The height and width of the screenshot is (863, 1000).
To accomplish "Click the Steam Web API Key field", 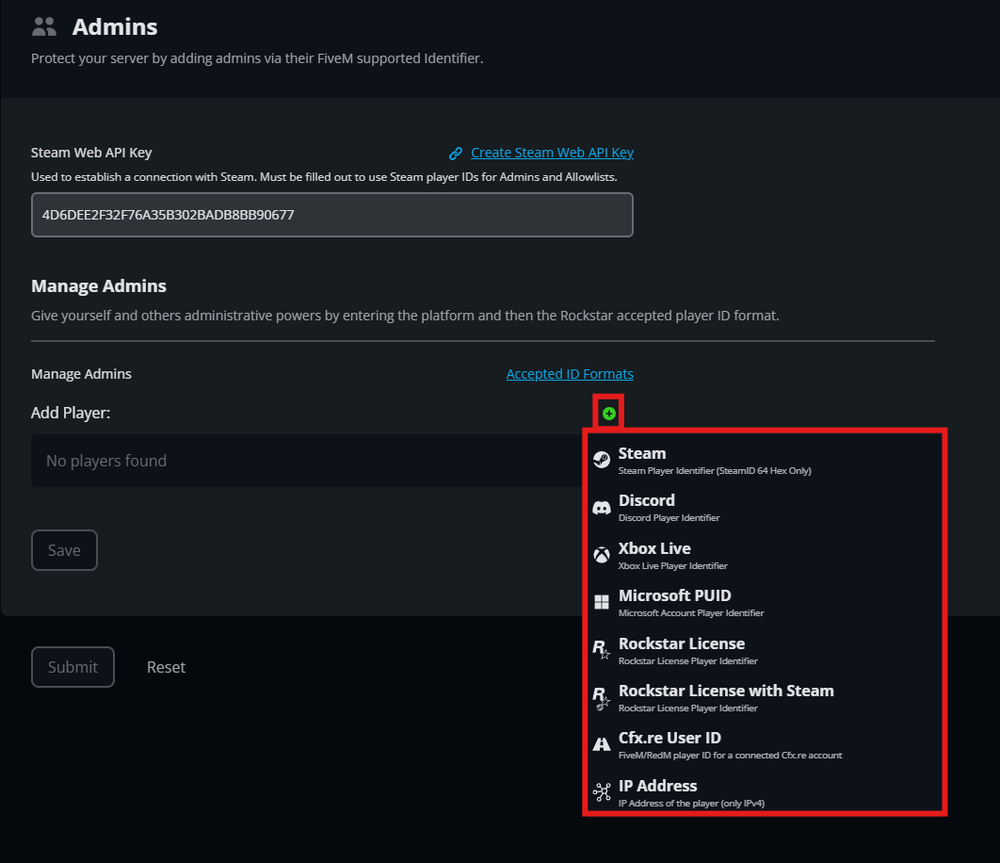I will pos(332,215).
